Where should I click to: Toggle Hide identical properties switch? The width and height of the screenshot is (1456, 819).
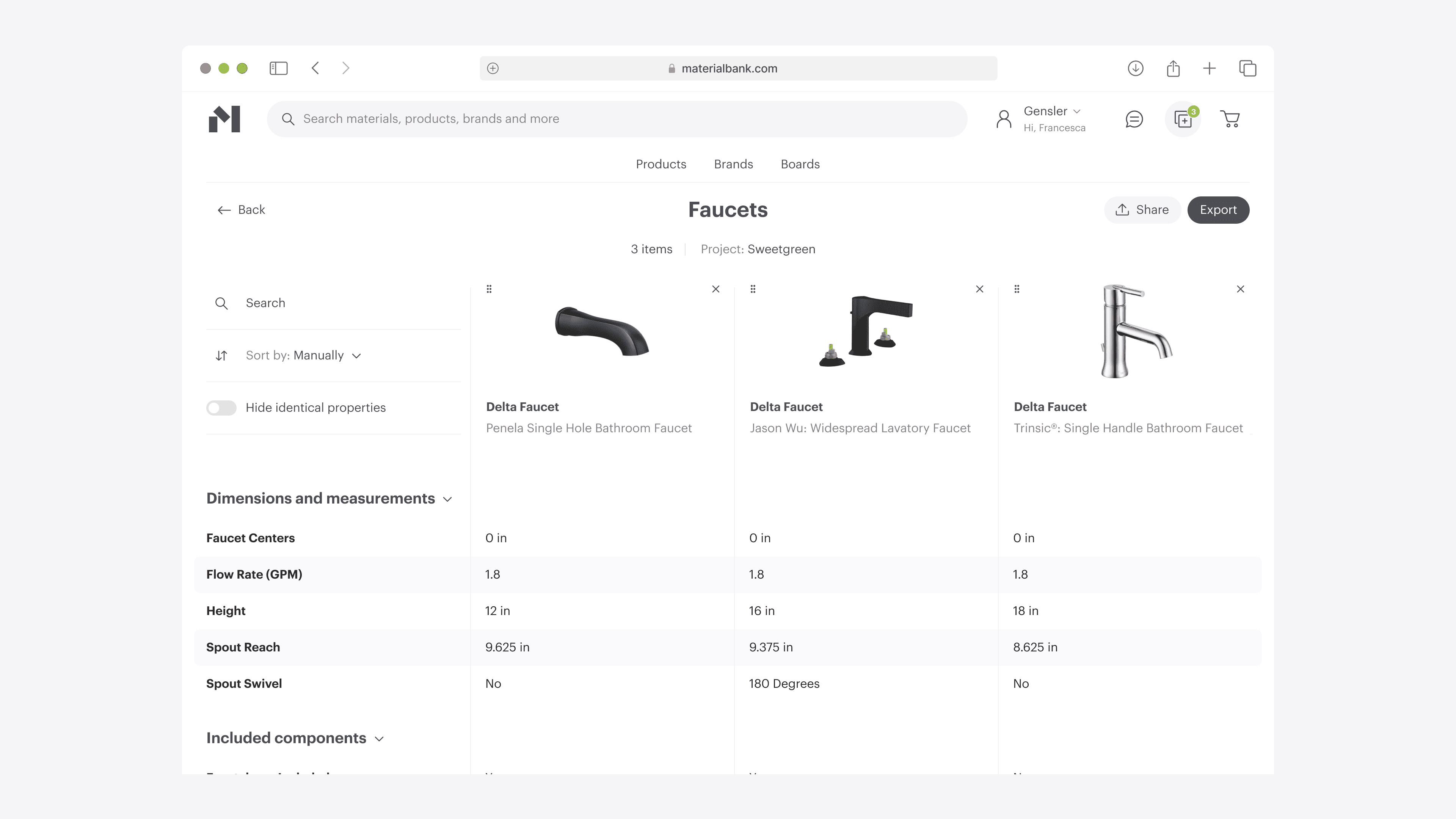221,408
